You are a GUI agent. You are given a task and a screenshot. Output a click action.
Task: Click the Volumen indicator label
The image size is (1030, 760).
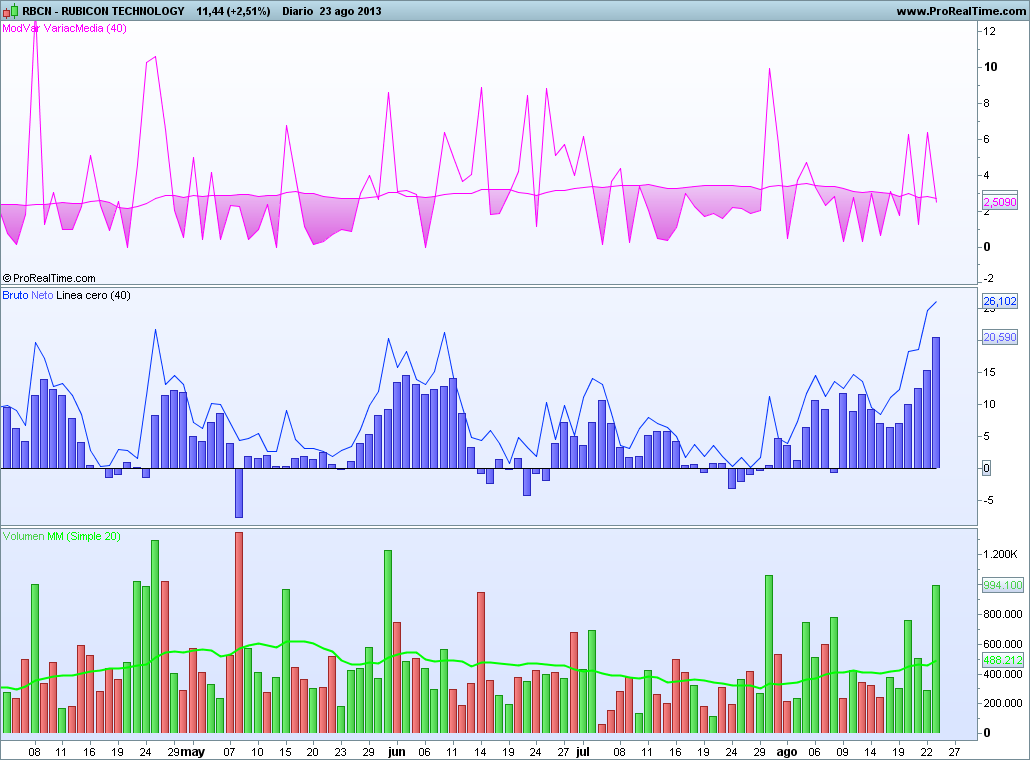click(23, 536)
